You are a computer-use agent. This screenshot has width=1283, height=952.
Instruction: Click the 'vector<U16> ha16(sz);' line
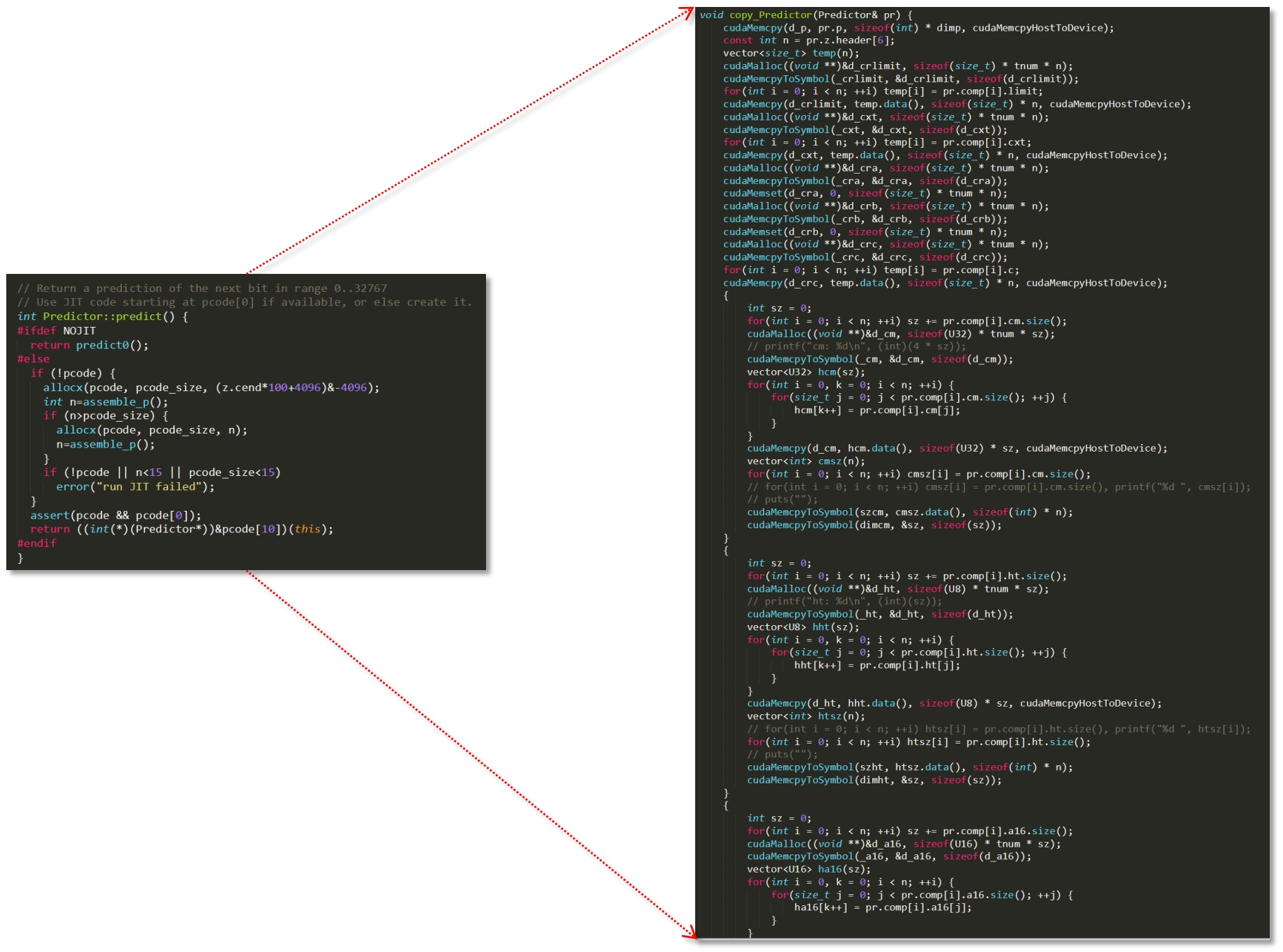point(809,870)
